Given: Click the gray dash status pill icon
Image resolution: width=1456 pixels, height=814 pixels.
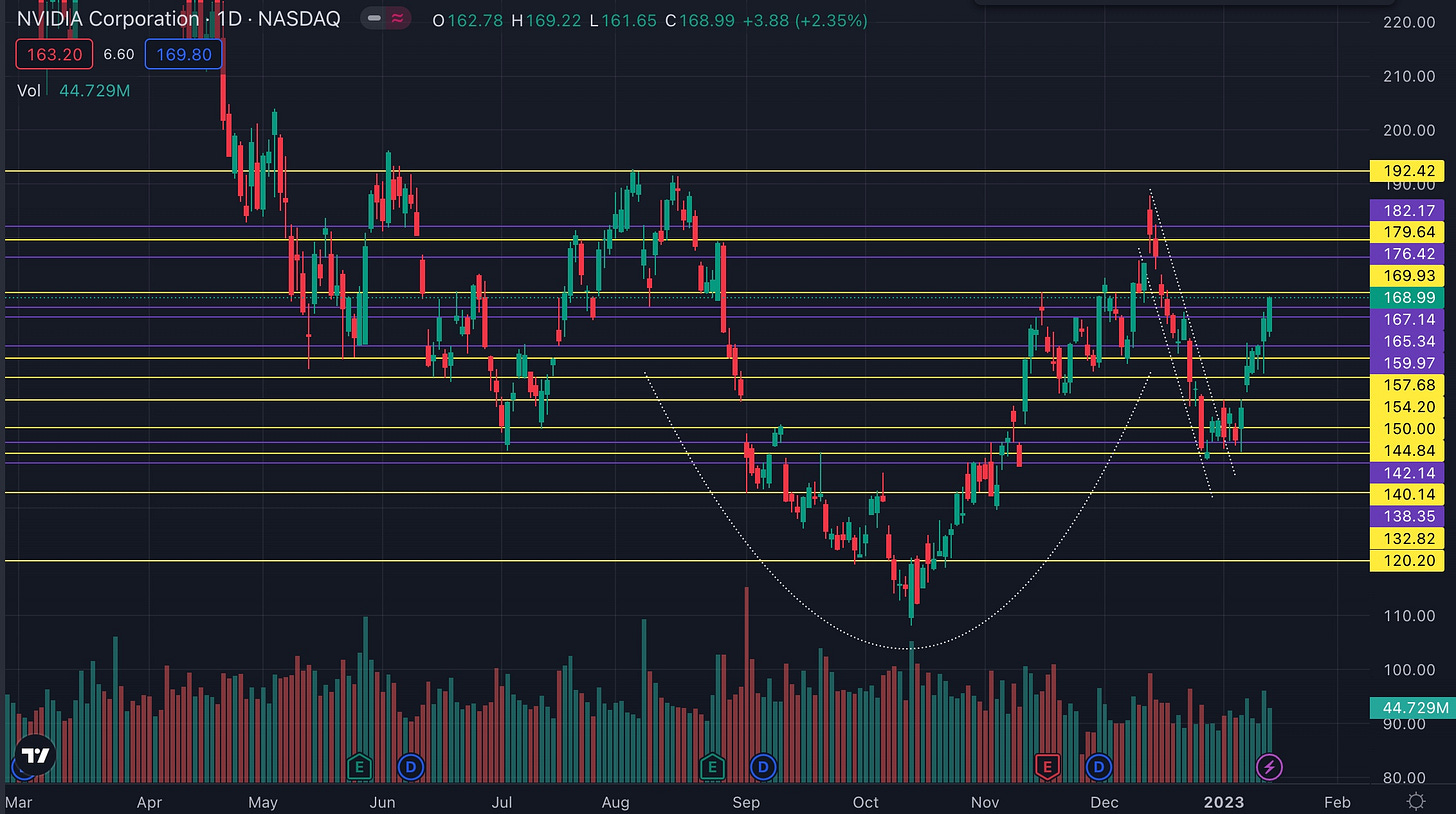Looking at the screenshot, I should tap(374, 19).
